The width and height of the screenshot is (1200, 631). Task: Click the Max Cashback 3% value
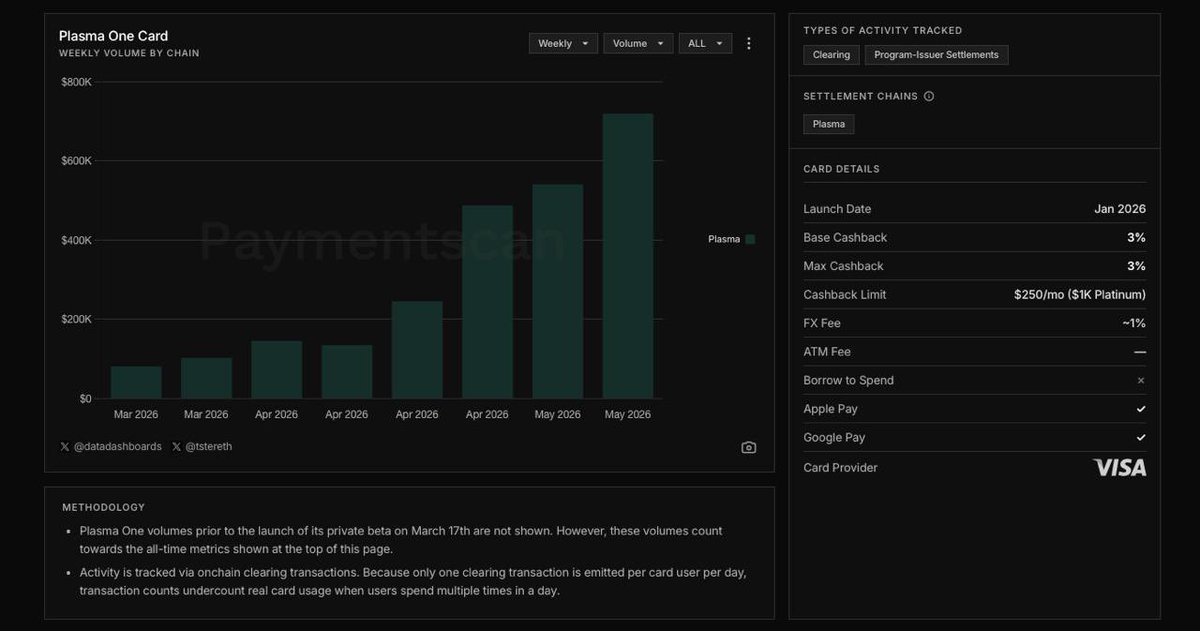(1136, 266)
